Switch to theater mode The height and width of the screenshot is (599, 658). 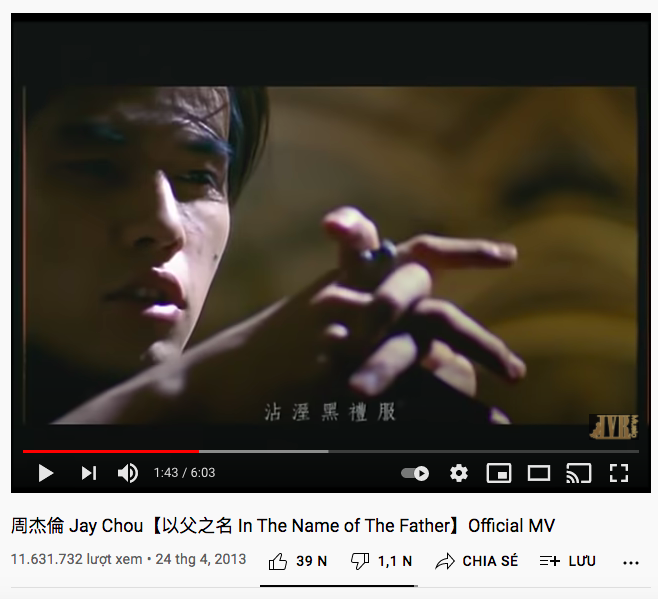pos(539,473)
